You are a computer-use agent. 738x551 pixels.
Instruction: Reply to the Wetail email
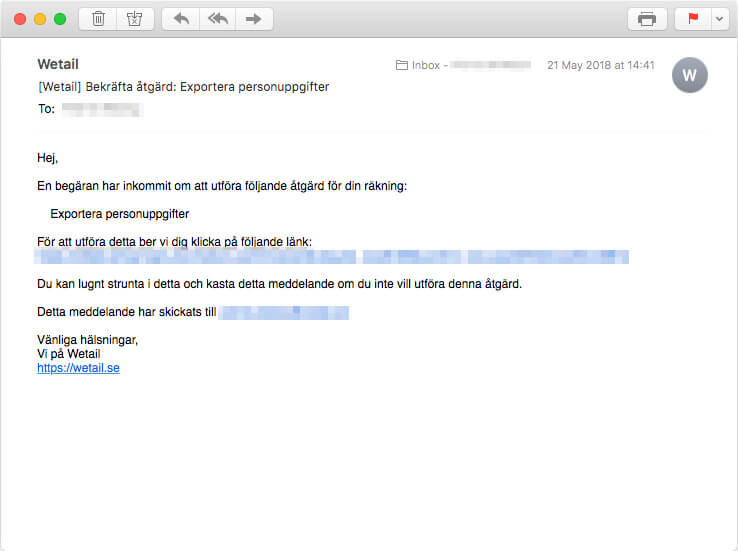click(x=180, y=19)
